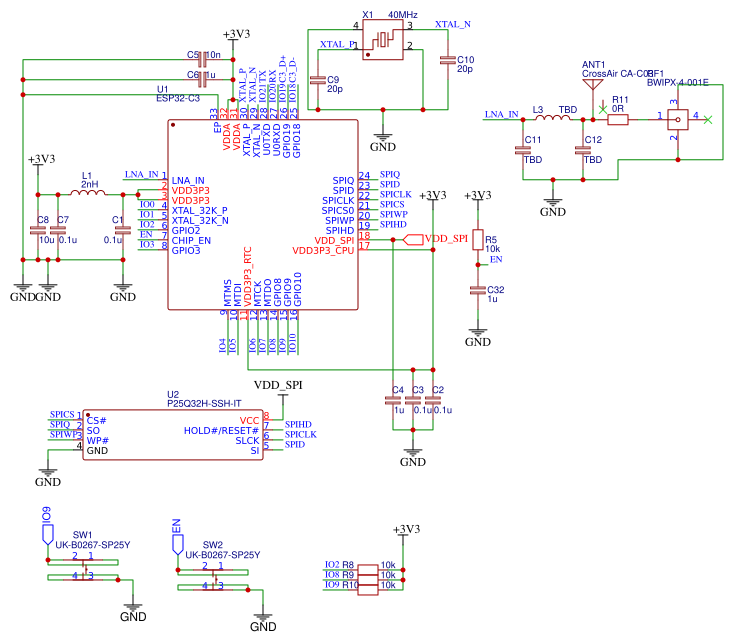This screenshot has height=644, width=733.
Task: Select capacitor C8 10u symbol
Action: [38, 230]
